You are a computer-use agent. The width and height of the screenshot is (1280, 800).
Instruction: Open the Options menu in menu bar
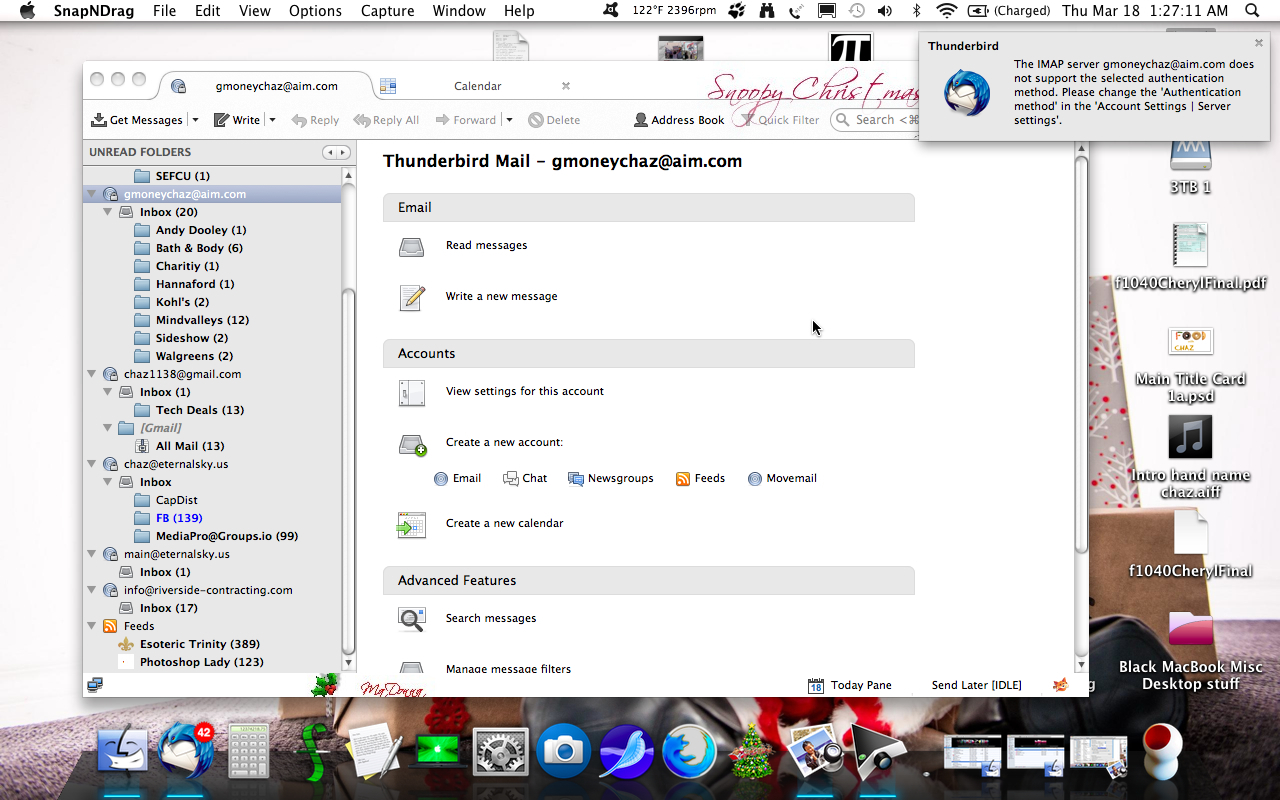point(315,11)
